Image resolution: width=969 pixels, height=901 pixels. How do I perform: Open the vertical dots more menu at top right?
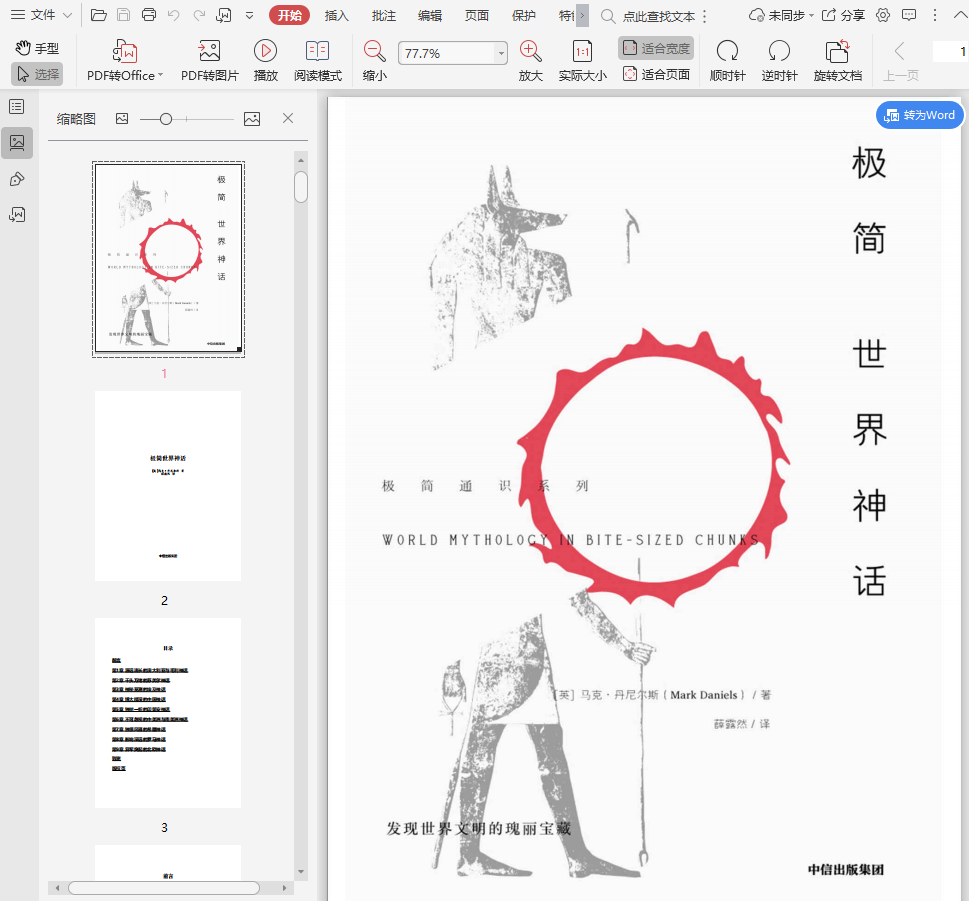(x=935, y=15)
